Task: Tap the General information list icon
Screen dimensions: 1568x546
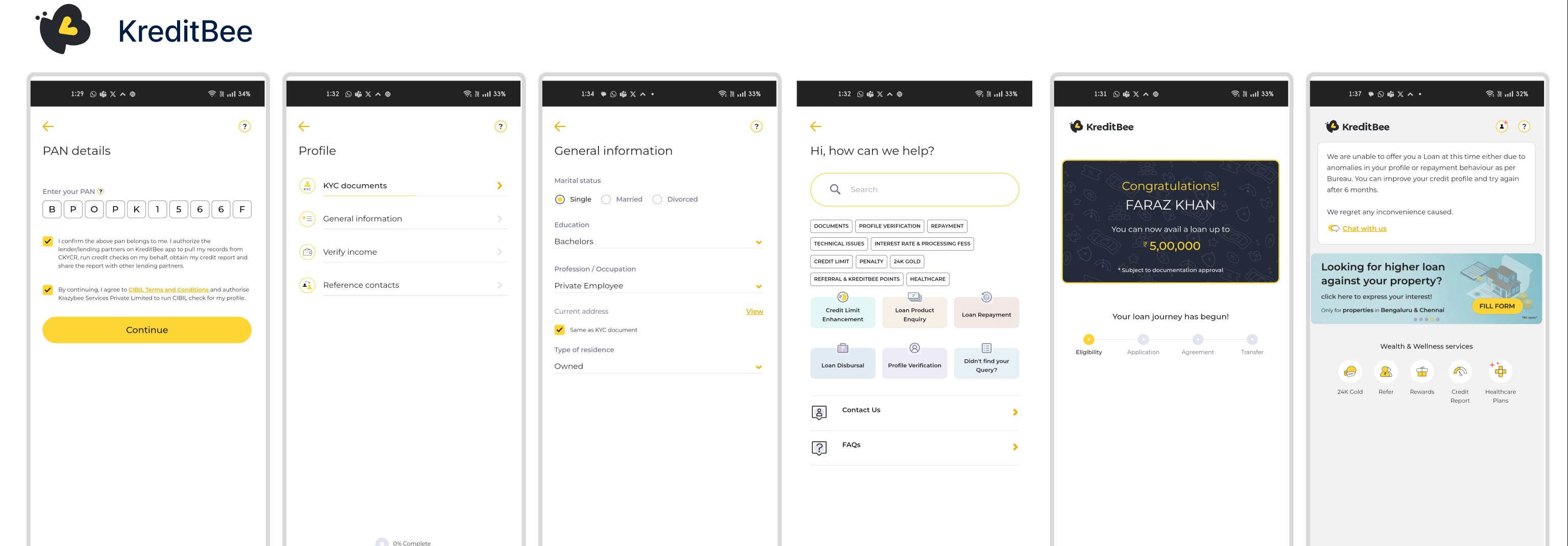Action: pos(307,218)
